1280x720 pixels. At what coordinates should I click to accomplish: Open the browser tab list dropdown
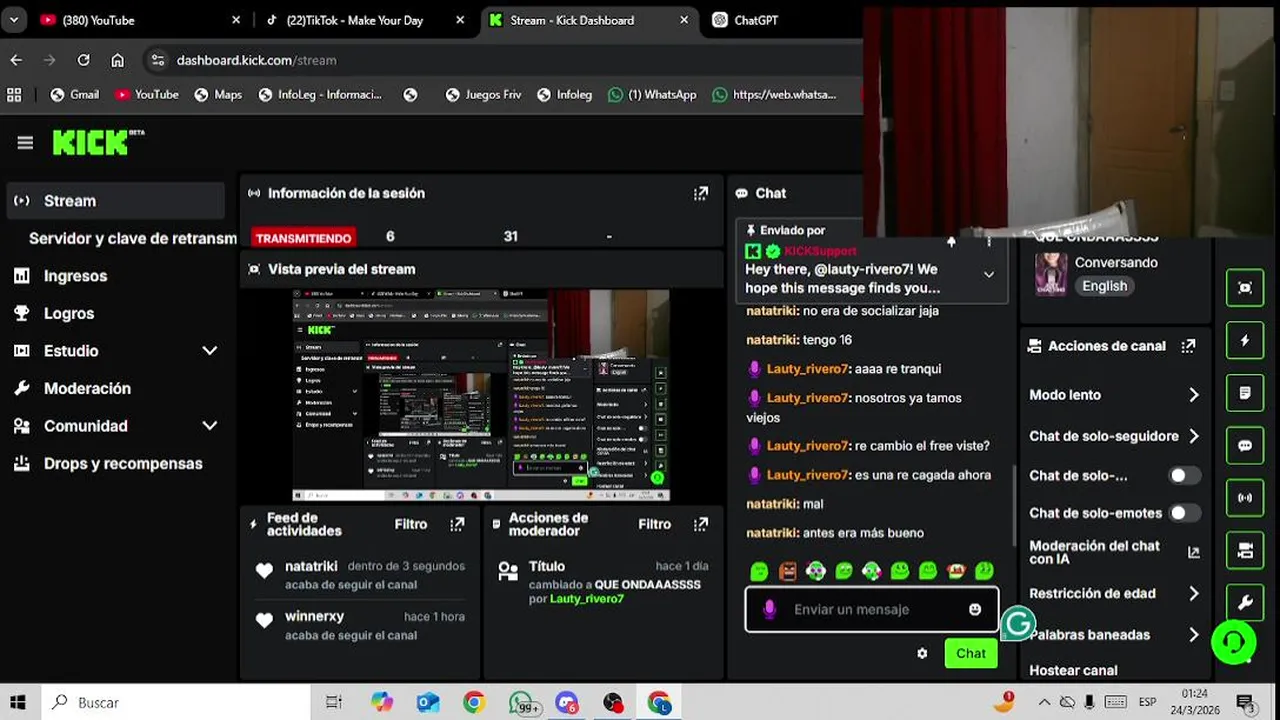click(x=14, y=20)
